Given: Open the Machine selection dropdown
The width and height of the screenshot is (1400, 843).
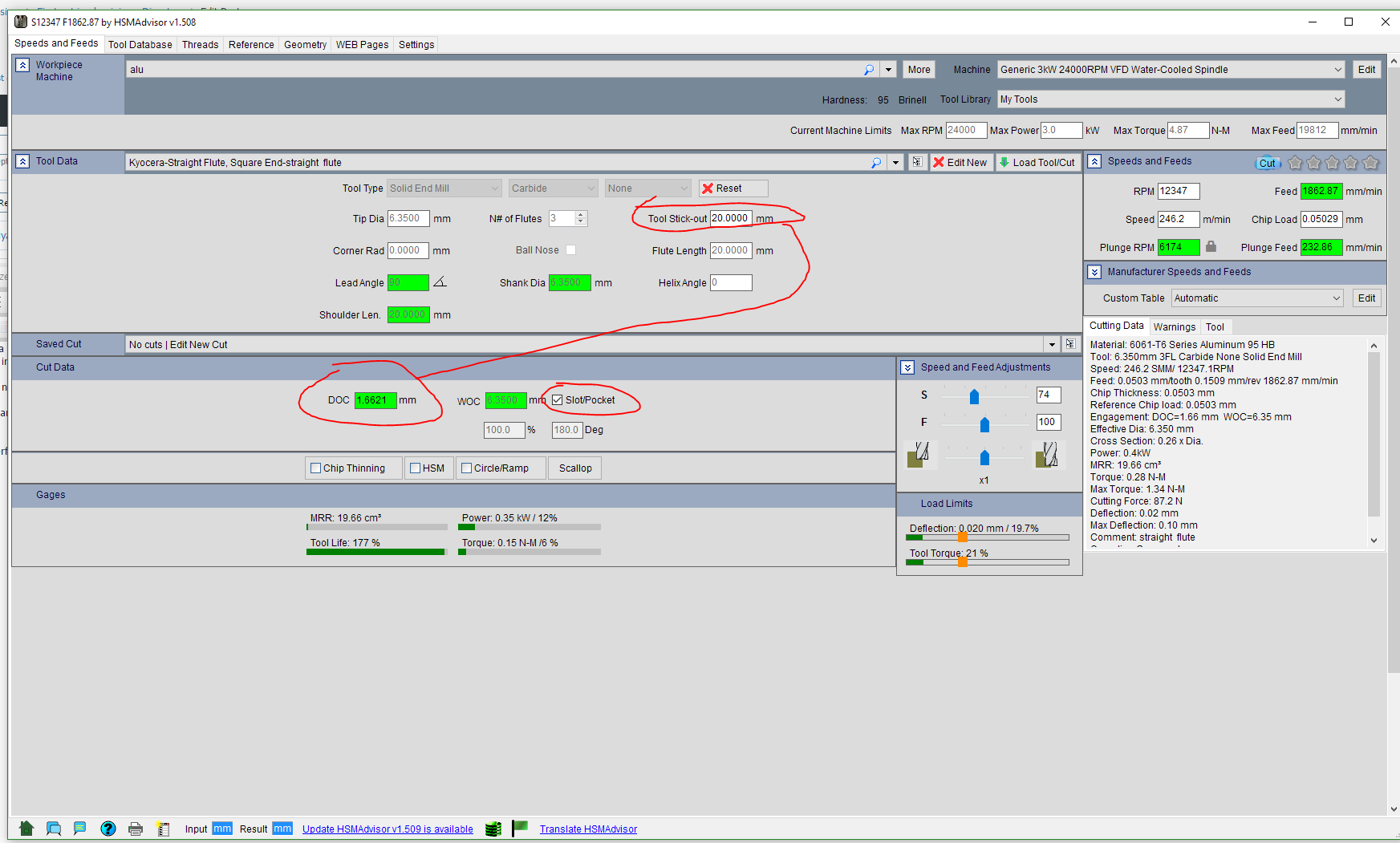Looking at the screenshot, I should tap(1337, 70).
